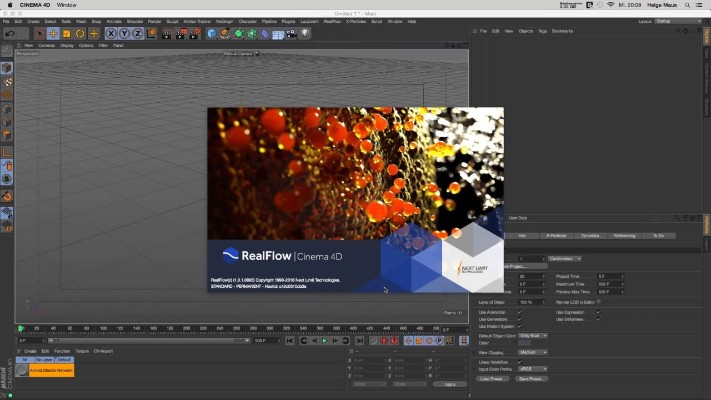Switch to Referencing attribute tab

coord(624,236)
